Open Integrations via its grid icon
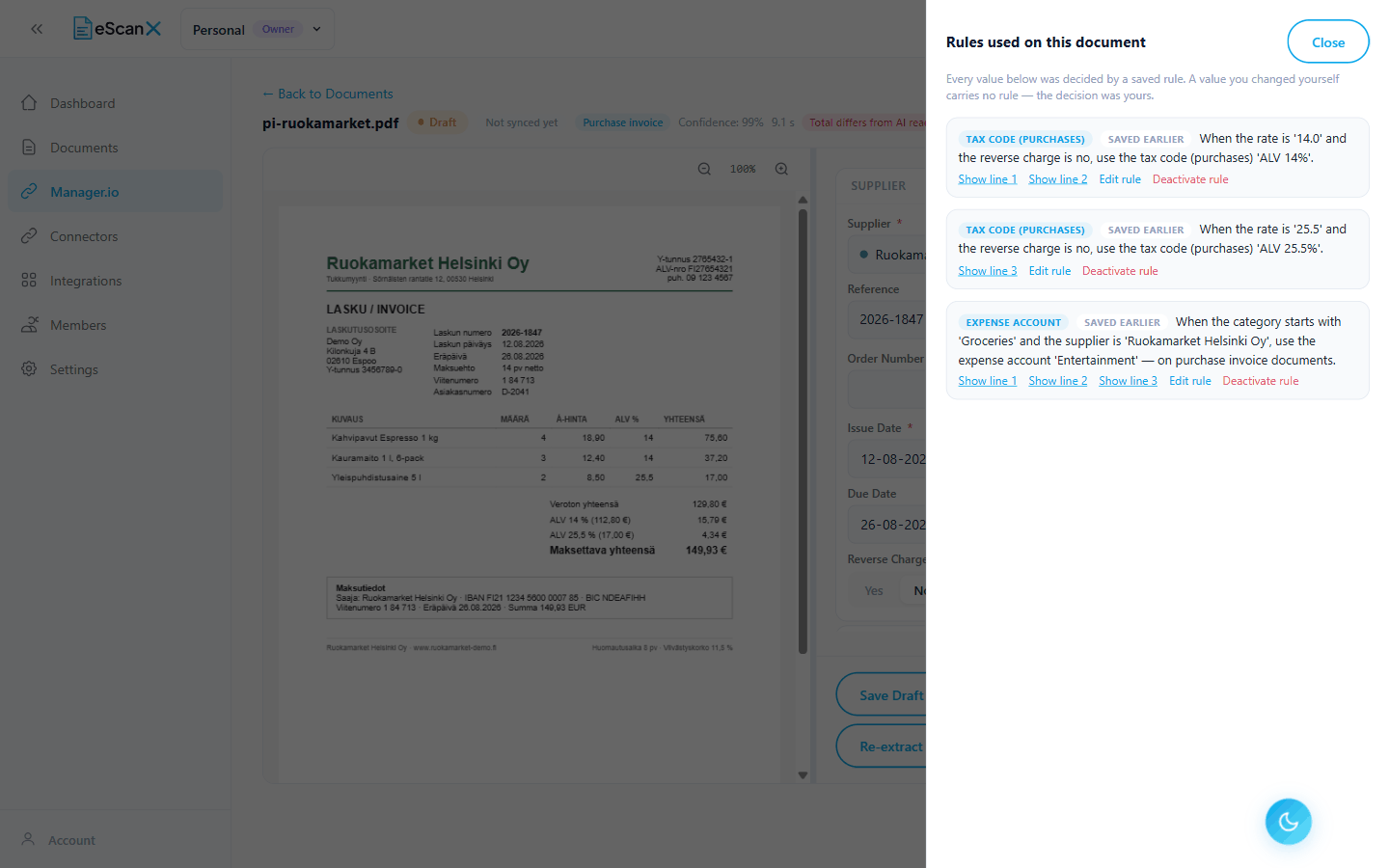Screen dimensions: 1389x868 click(x=29, y=281)
